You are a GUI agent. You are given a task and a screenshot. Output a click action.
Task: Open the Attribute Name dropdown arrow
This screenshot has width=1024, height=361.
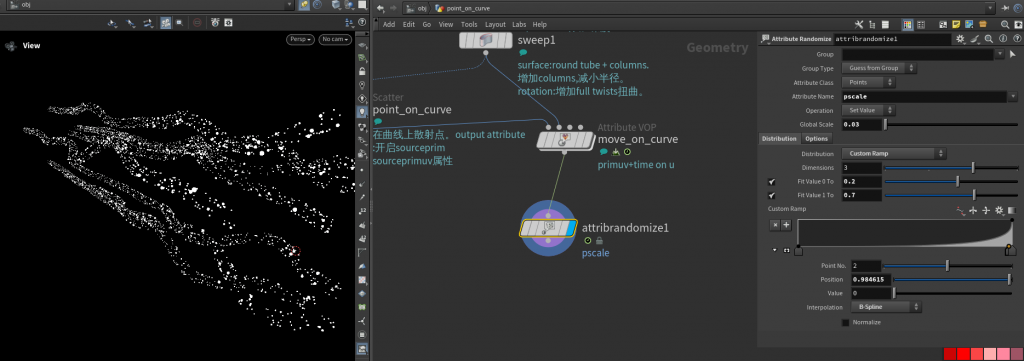[x=1013, y=97]
